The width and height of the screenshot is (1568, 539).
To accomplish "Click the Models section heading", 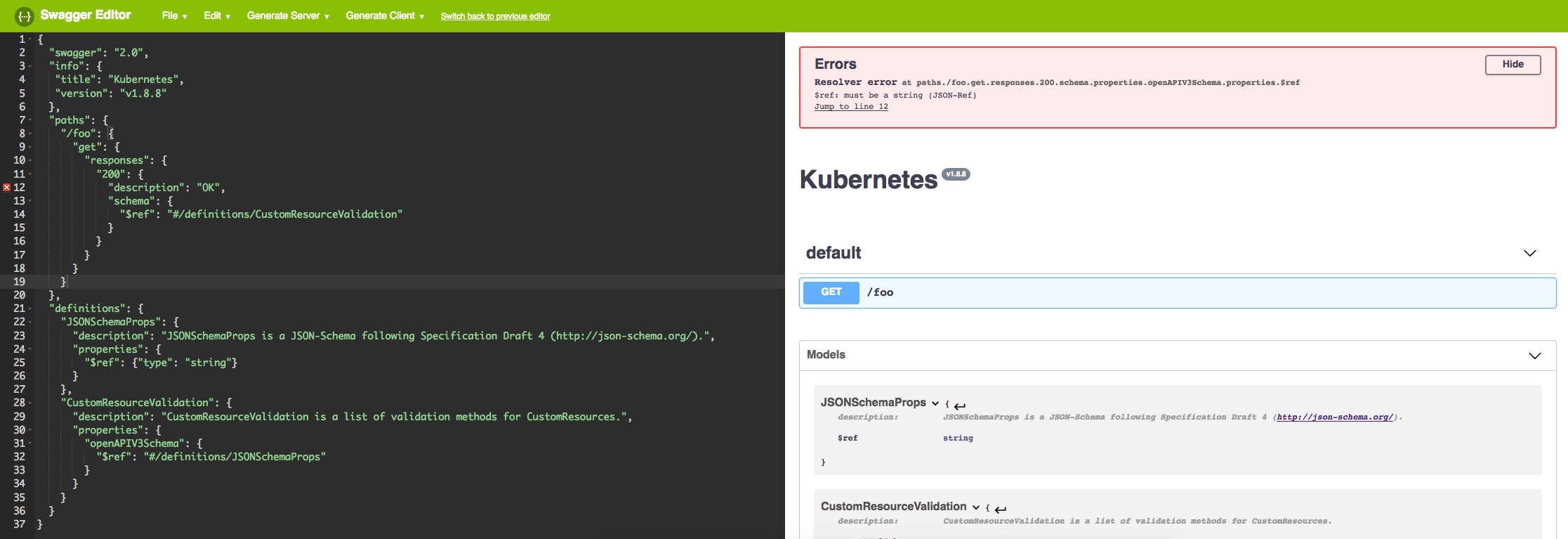I will (x=826, y=355).
